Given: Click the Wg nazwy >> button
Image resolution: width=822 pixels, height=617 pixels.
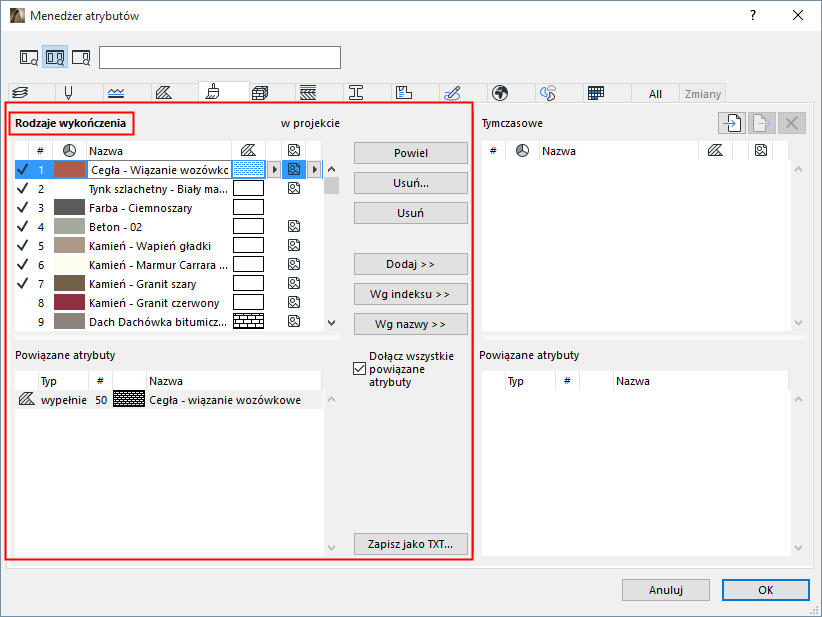Looking at the screenshot, I should 410,324.
